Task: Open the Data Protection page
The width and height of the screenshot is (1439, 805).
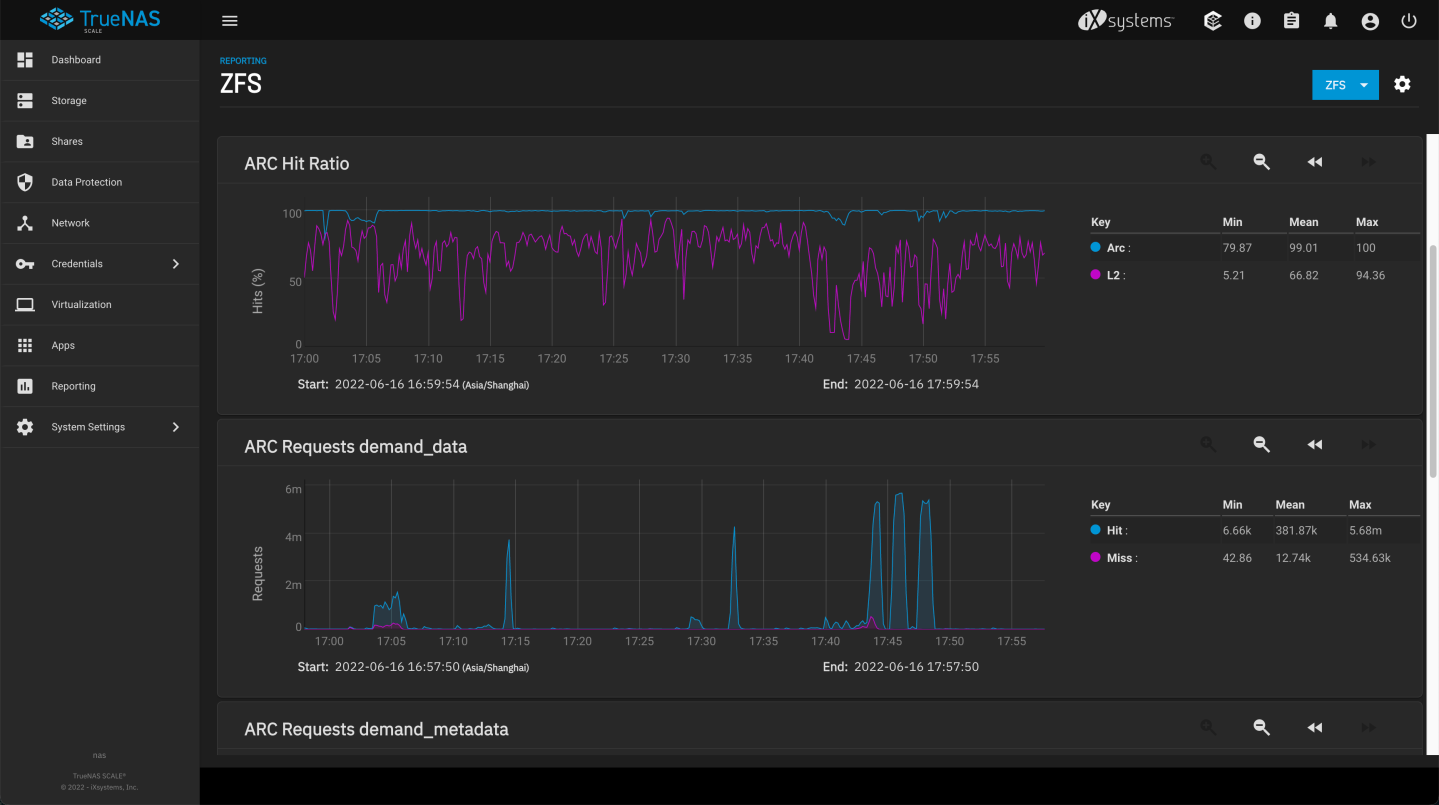Action: tap(86, 182)
